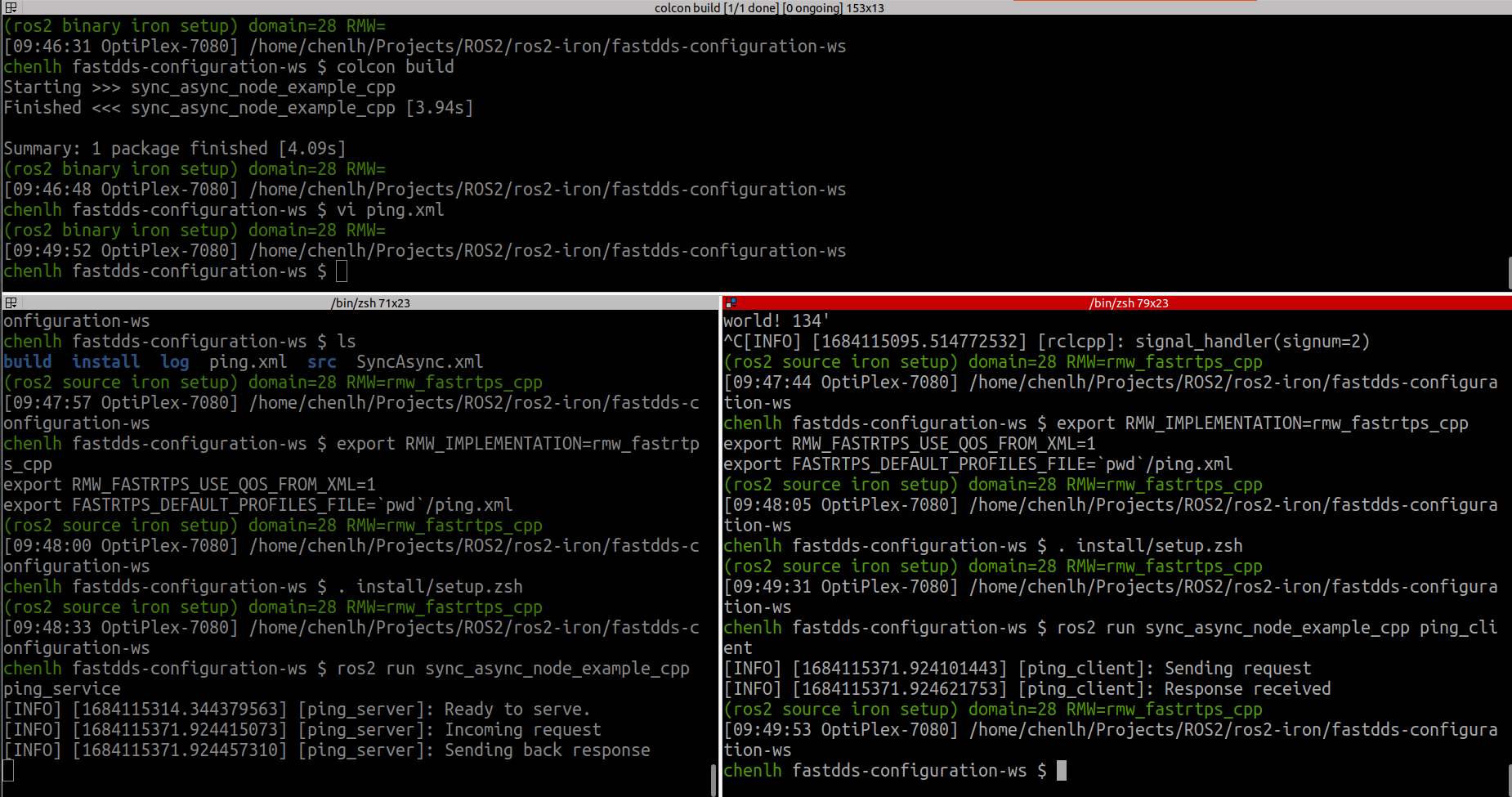Click the 'colcon build' command text

point(395,67)
